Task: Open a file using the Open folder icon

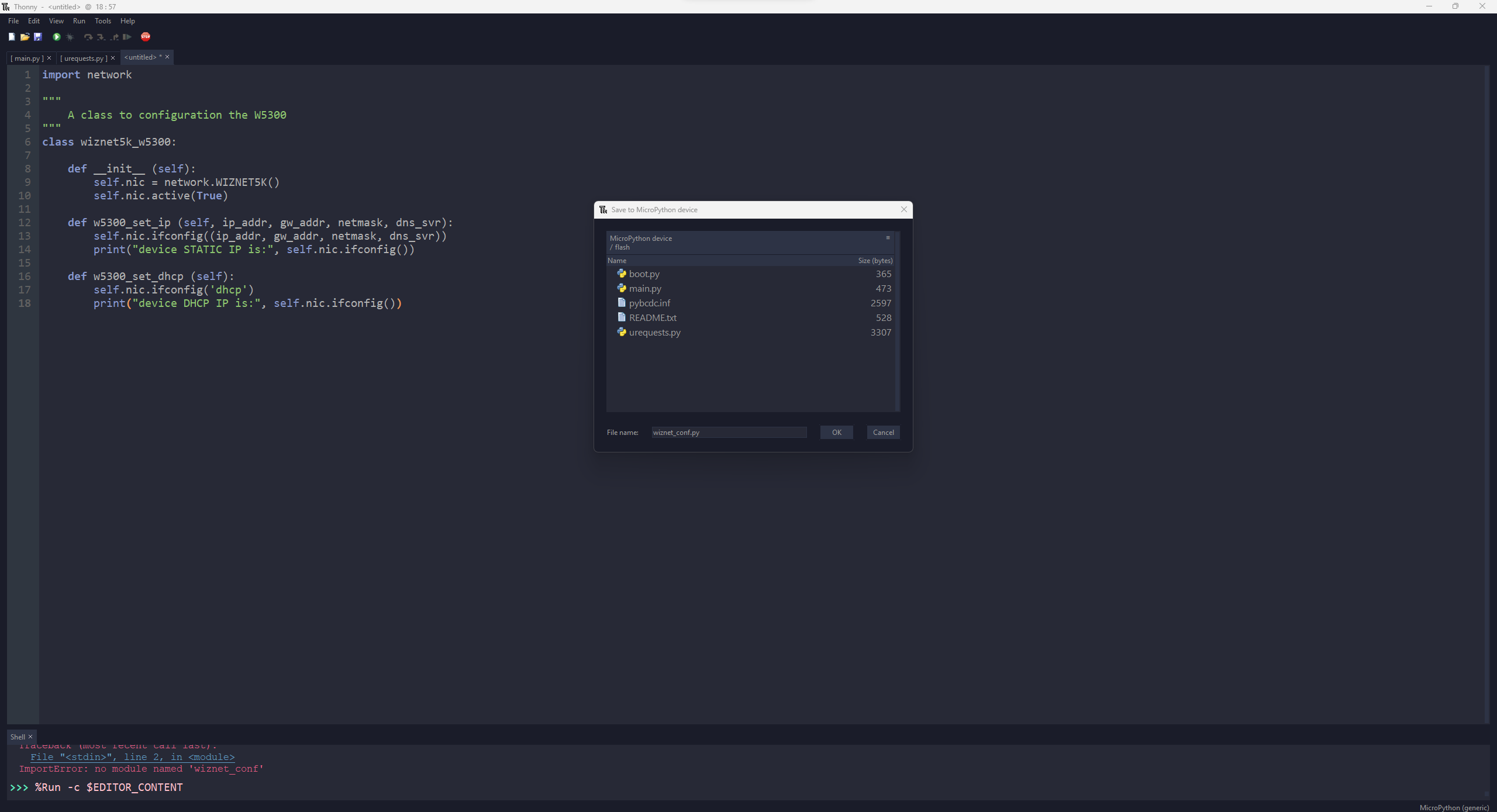Action: (25, 37)
